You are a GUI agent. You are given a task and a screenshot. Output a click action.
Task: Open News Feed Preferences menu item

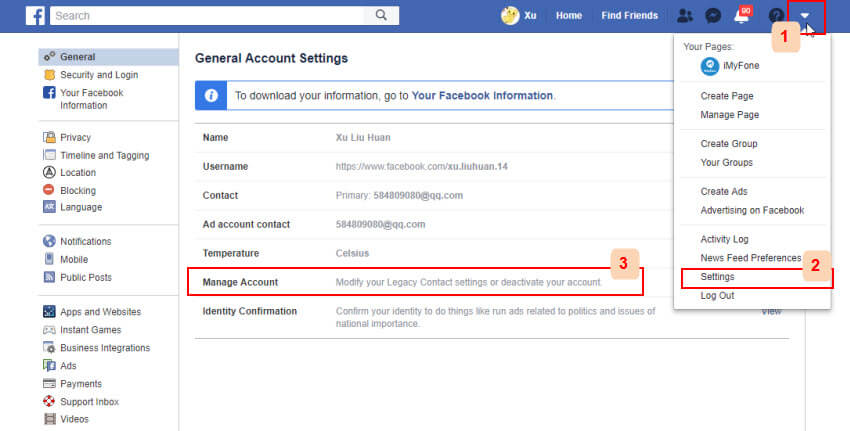pyautogui.click(x=751, y=258)
